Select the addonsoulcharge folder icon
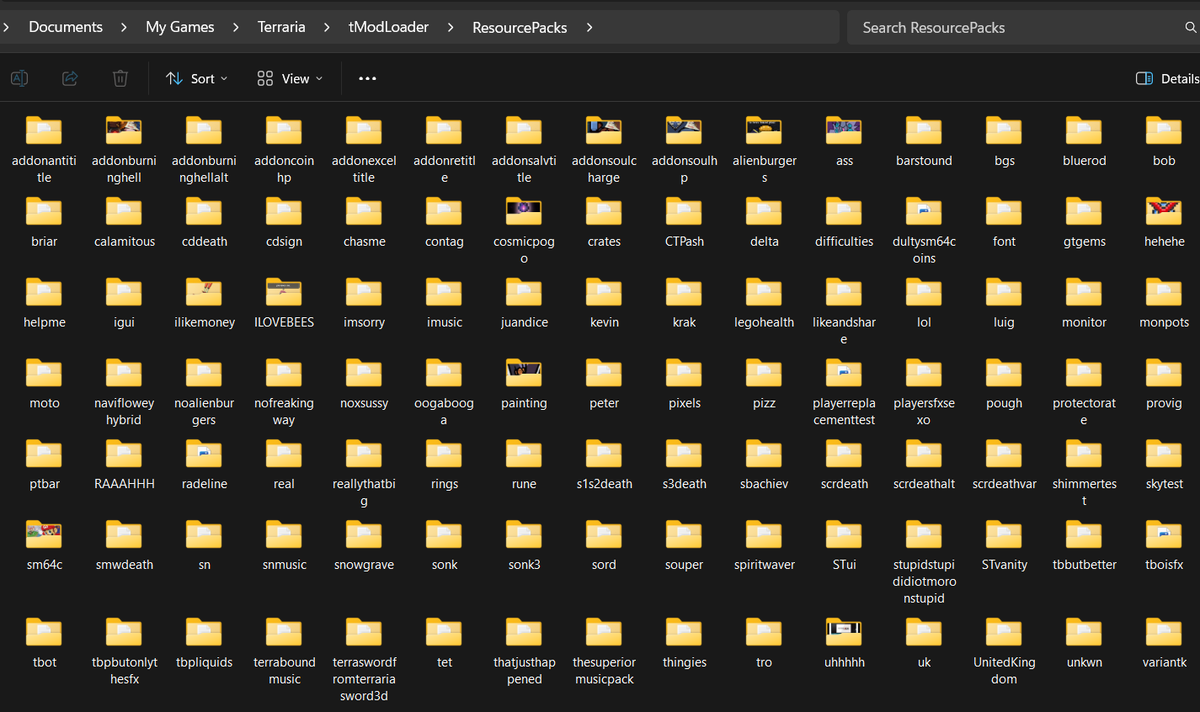The width and height of the screenshot is (1200, 712). tap(604, 130)
